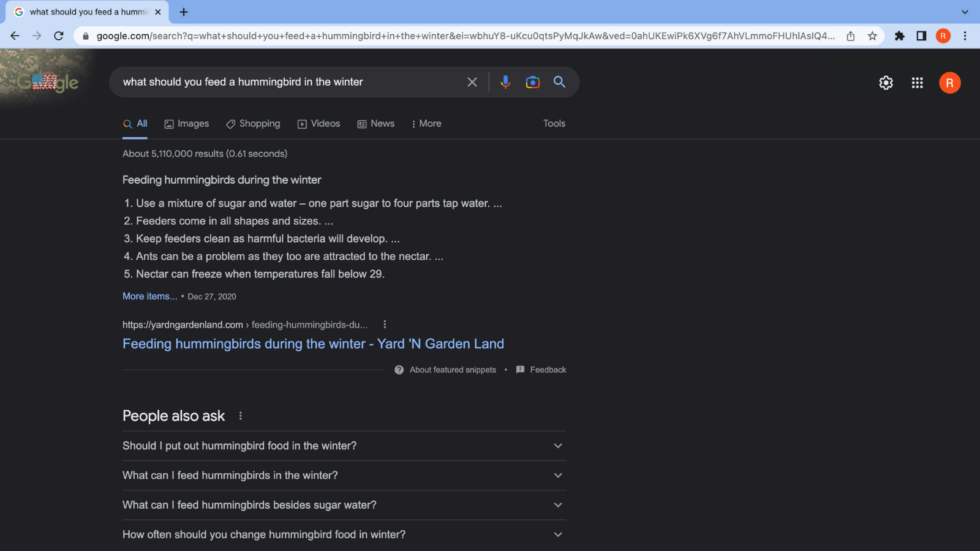
Task: Open Google Lens image search
Action: [x=532, y=82]
